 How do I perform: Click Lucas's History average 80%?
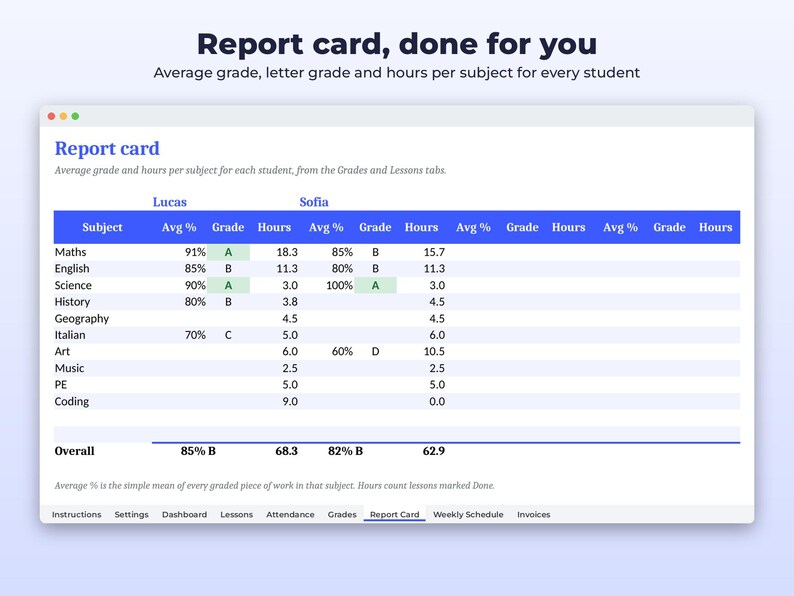click(x=195, y=302)
